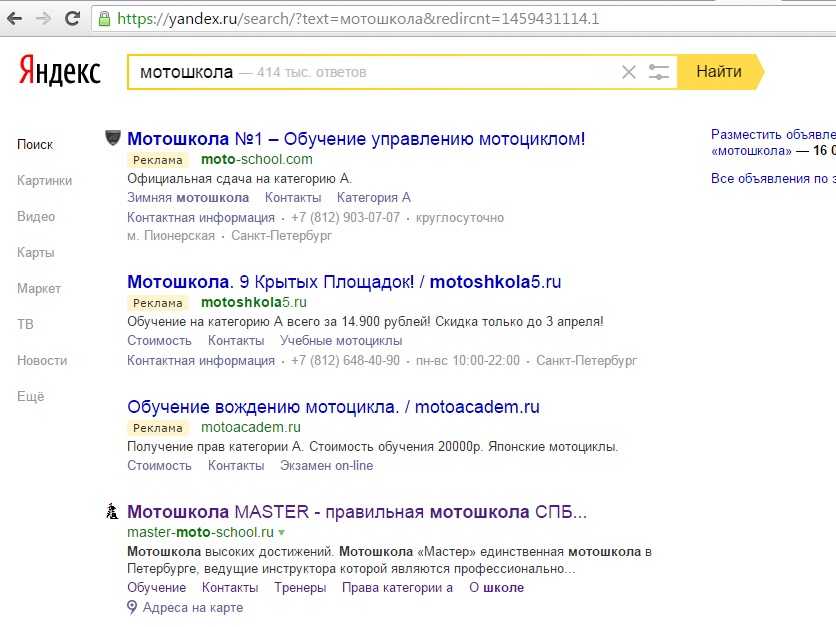
Task: Open the Экзамен on-line sitelink
Action: click(327, 466)
